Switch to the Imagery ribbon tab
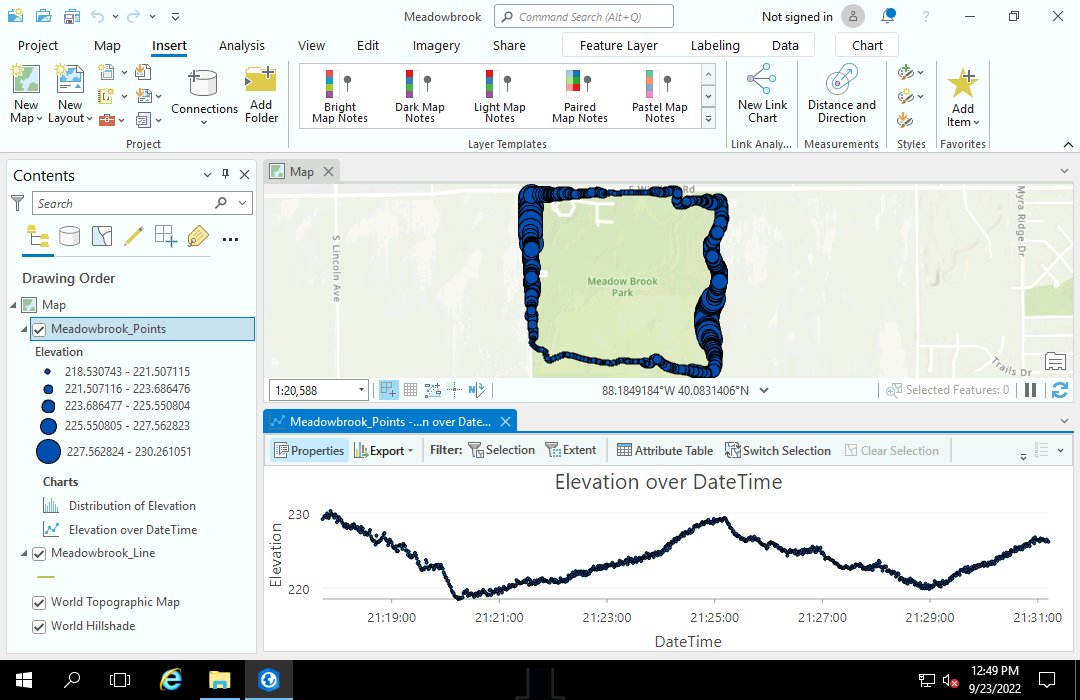 pyautogui.click(x=436, y=45)
